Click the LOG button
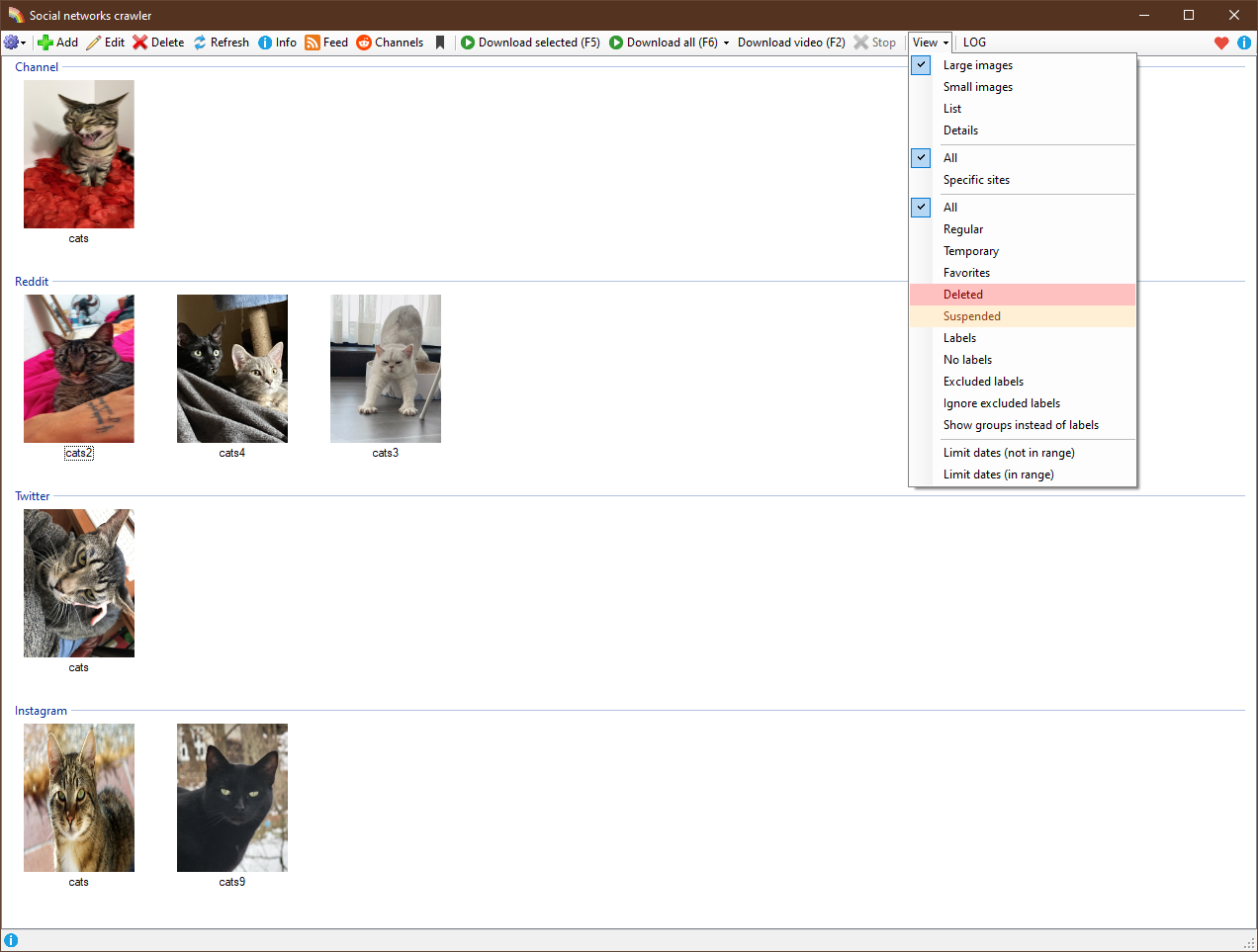The image size is (1258, 952). (x=974, y=43)
